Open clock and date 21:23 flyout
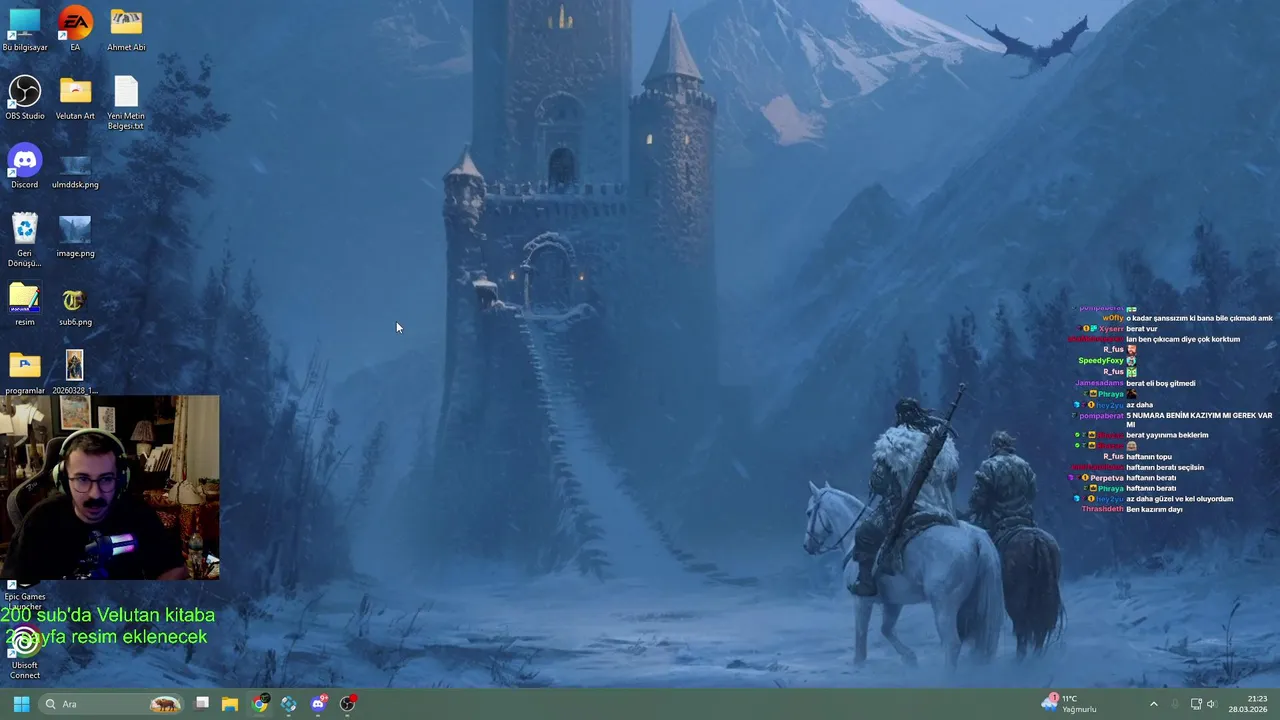The width and height of the screenshot is (1280, 720). click(1249, 704)
